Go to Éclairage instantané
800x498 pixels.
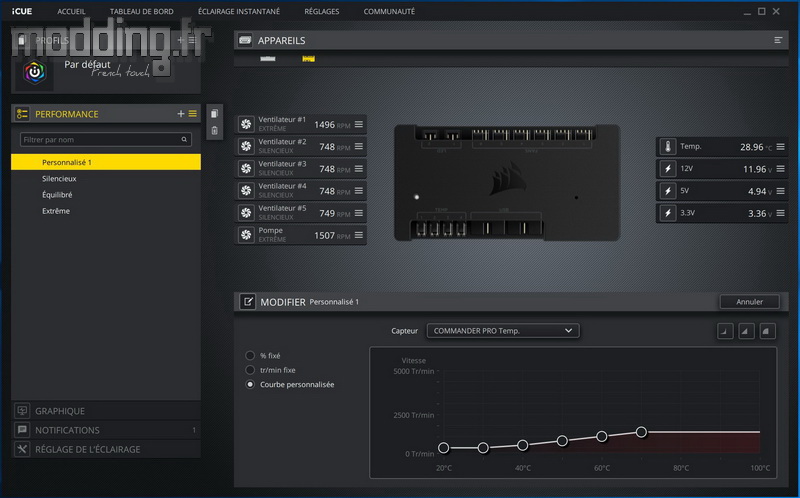239,11
